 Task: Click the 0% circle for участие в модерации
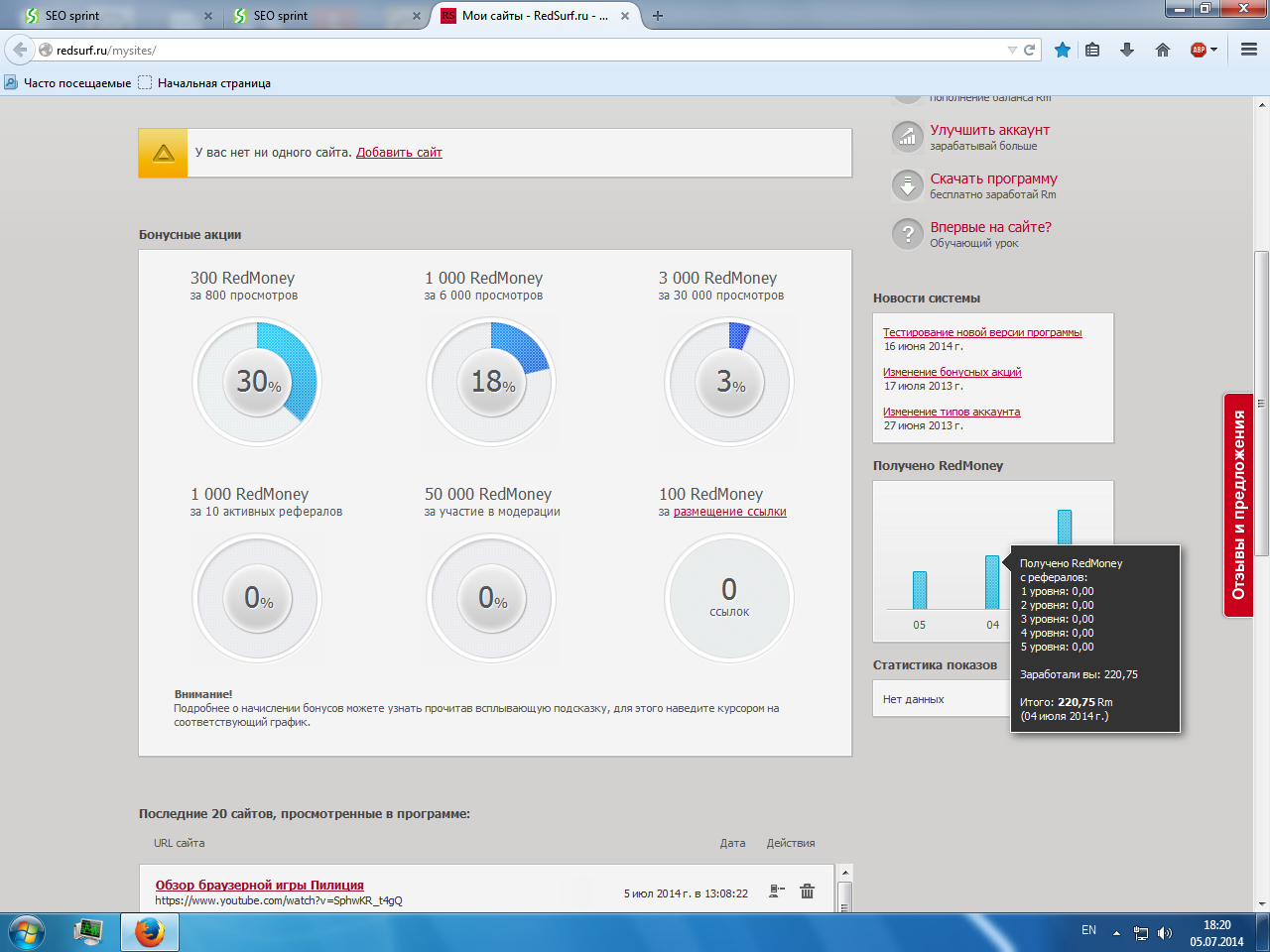click(491, 598)
